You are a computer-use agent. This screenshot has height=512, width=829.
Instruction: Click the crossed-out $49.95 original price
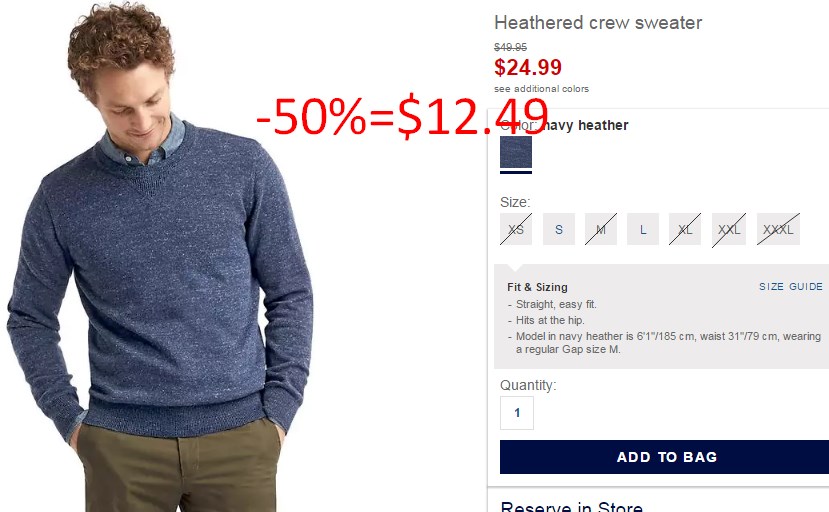point(510,47)
